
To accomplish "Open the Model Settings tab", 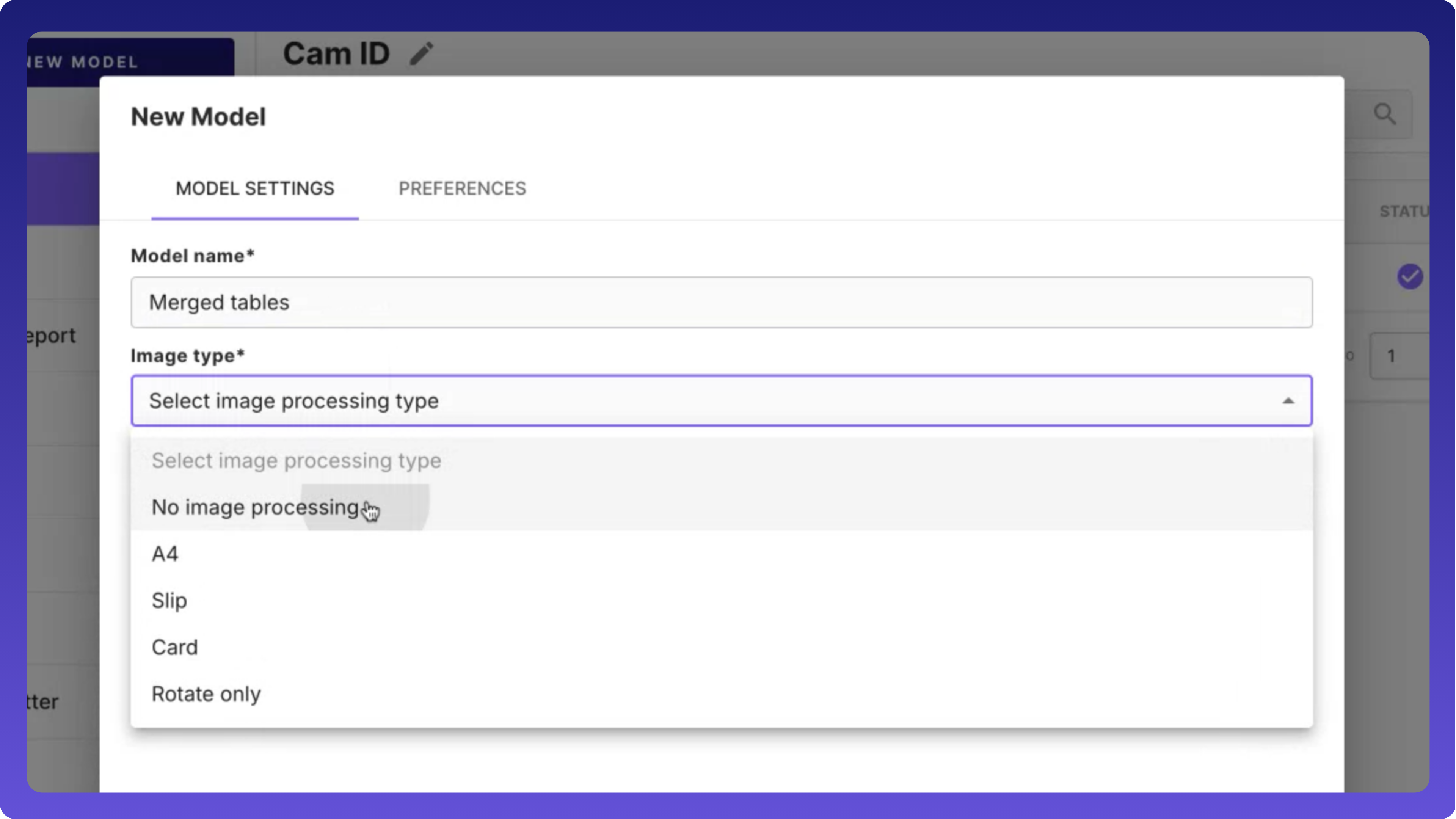I will pos(255,188).
